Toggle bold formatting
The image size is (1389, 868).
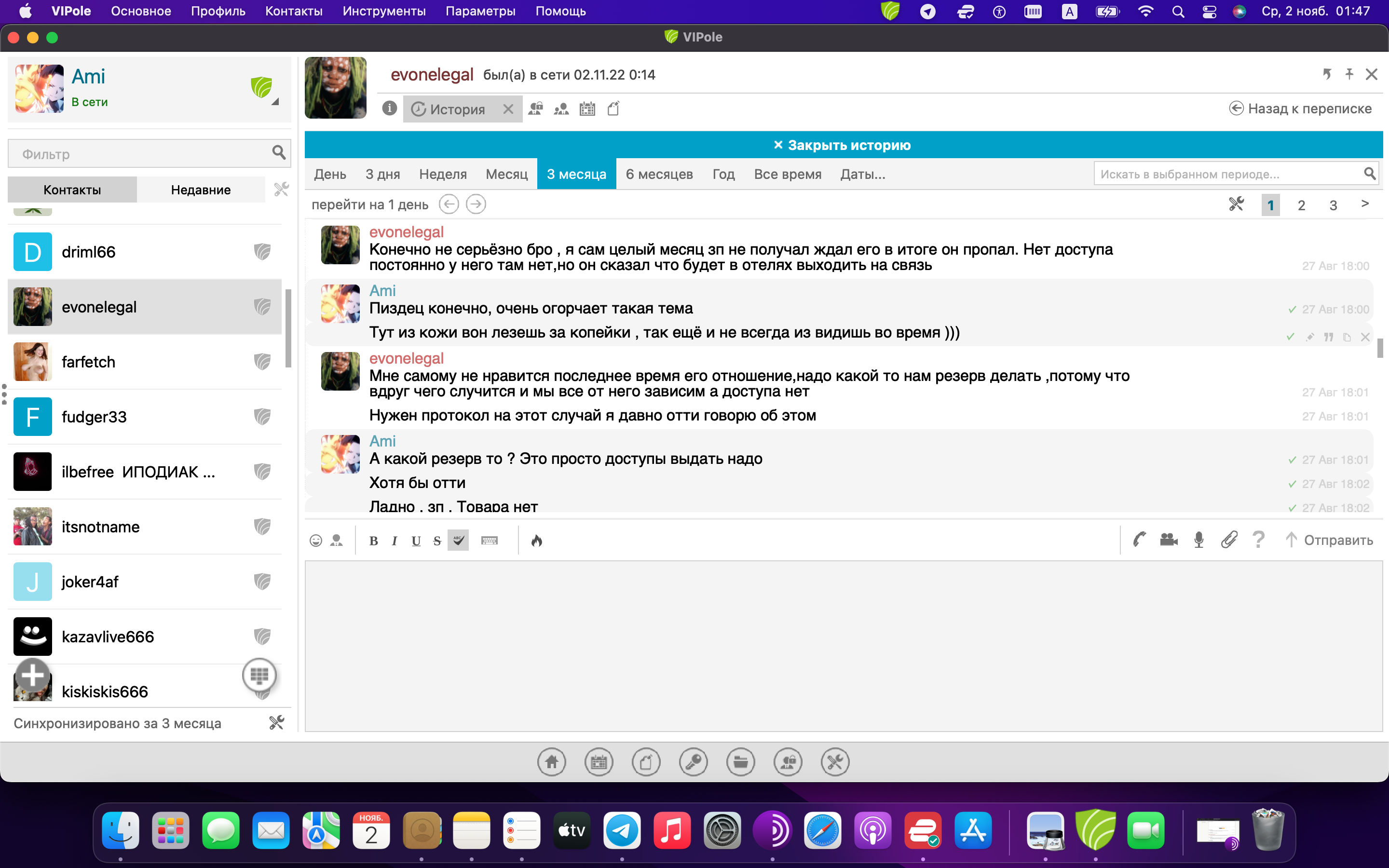click(374, 541)
